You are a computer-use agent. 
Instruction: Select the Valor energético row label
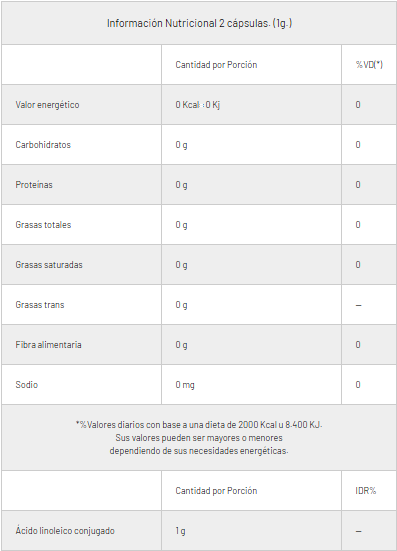coord(47,105)
